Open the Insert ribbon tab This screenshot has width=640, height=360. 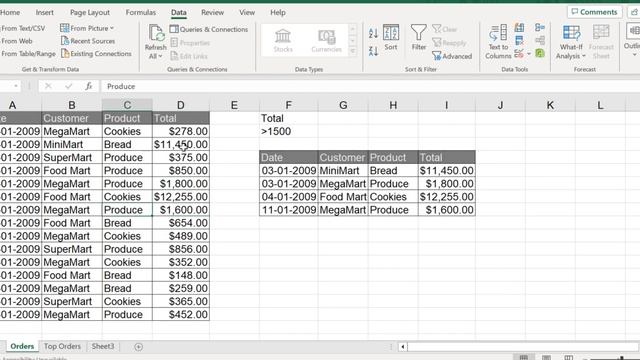tap(44, 12)
